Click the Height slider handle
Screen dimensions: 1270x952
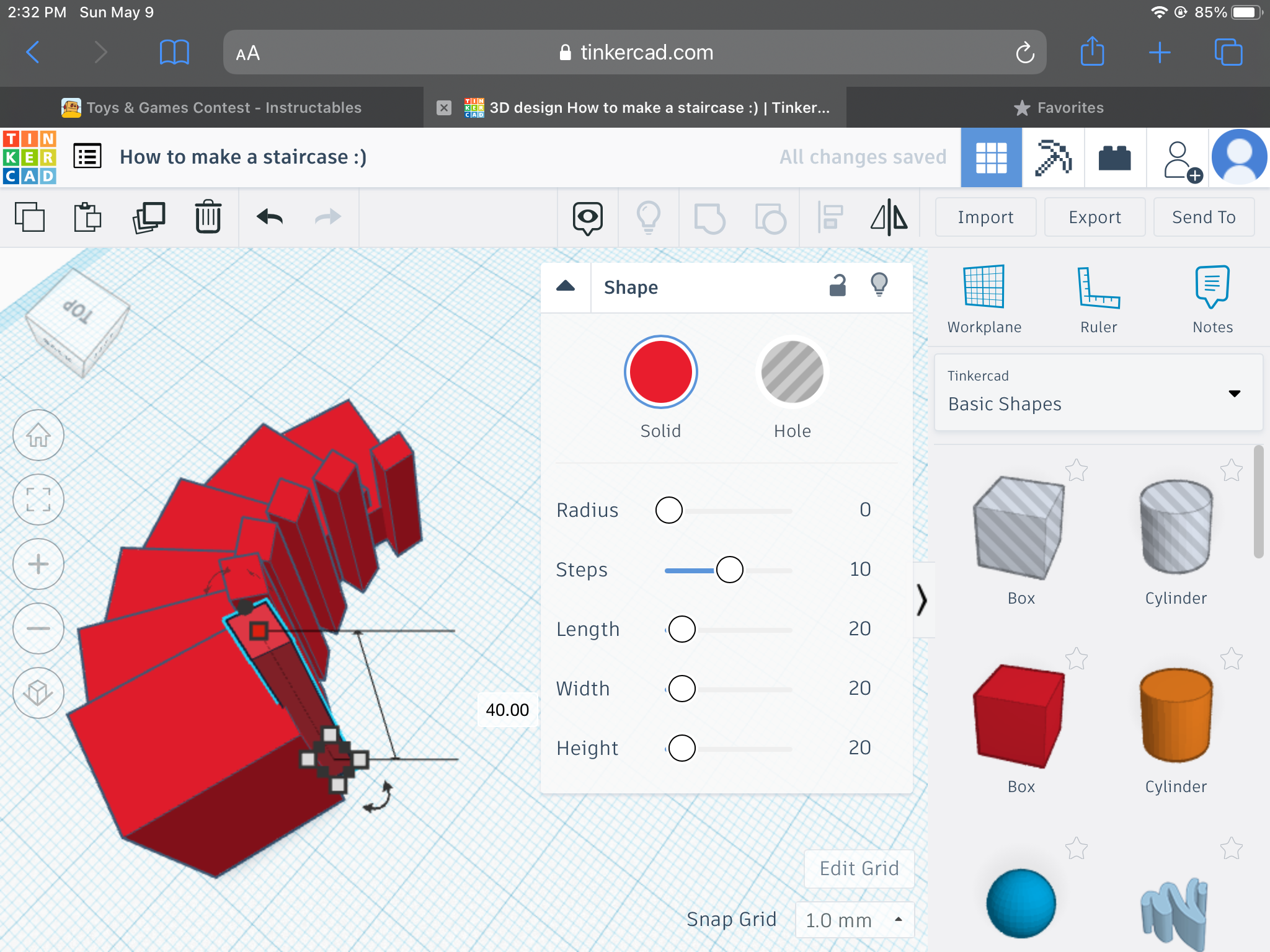coord(682,748)
